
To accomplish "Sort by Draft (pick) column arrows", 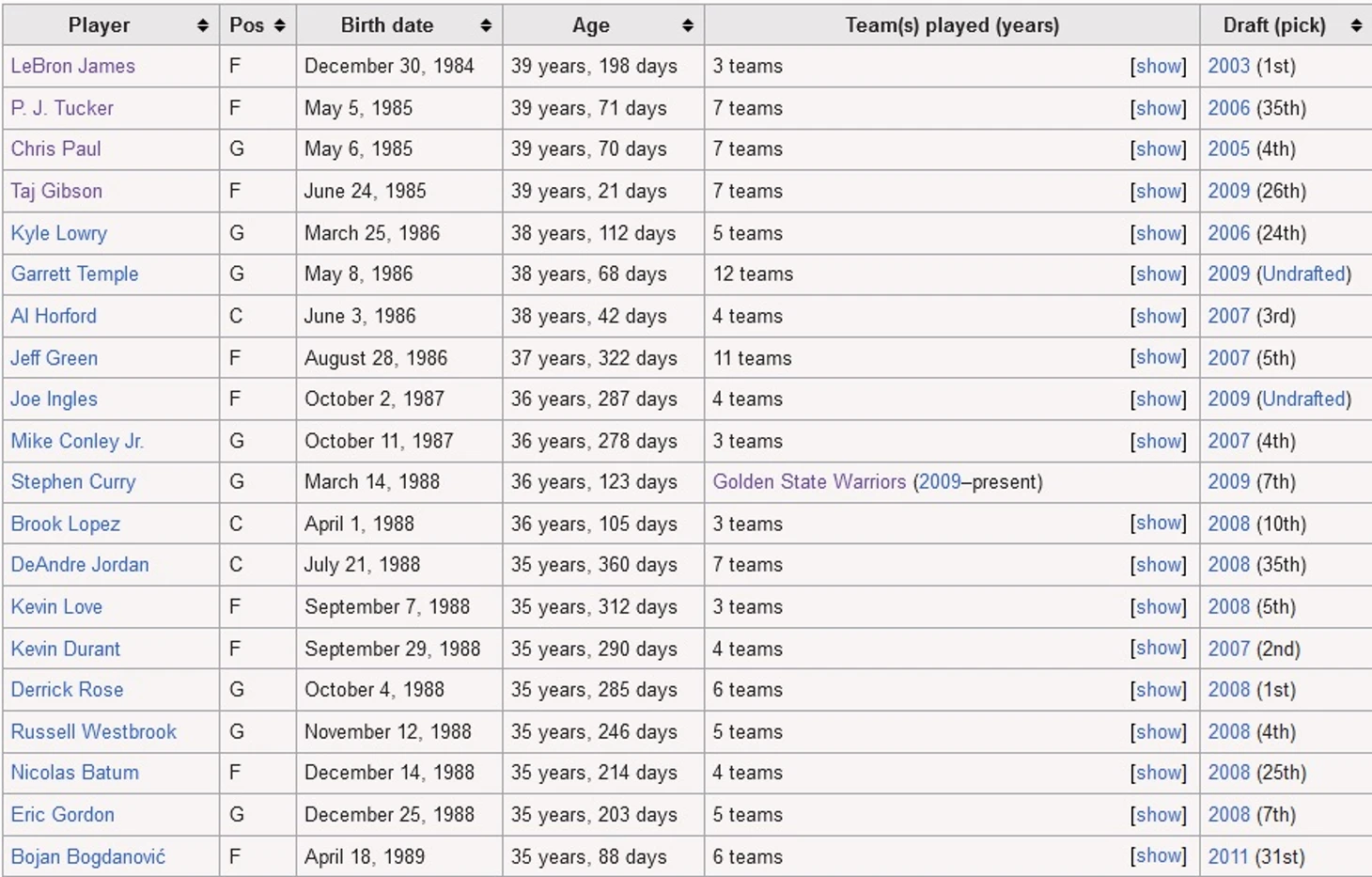I will click(1356, 26).
